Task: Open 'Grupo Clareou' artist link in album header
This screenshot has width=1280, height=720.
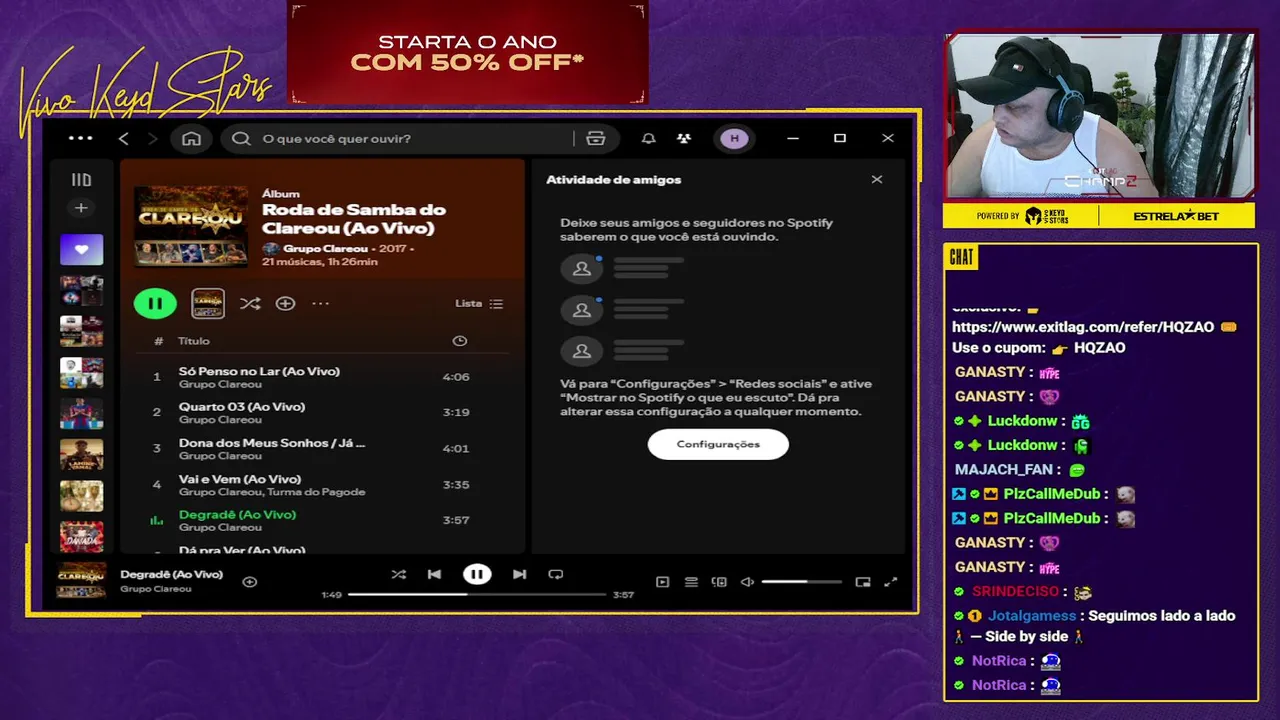Action: (325, 248)
